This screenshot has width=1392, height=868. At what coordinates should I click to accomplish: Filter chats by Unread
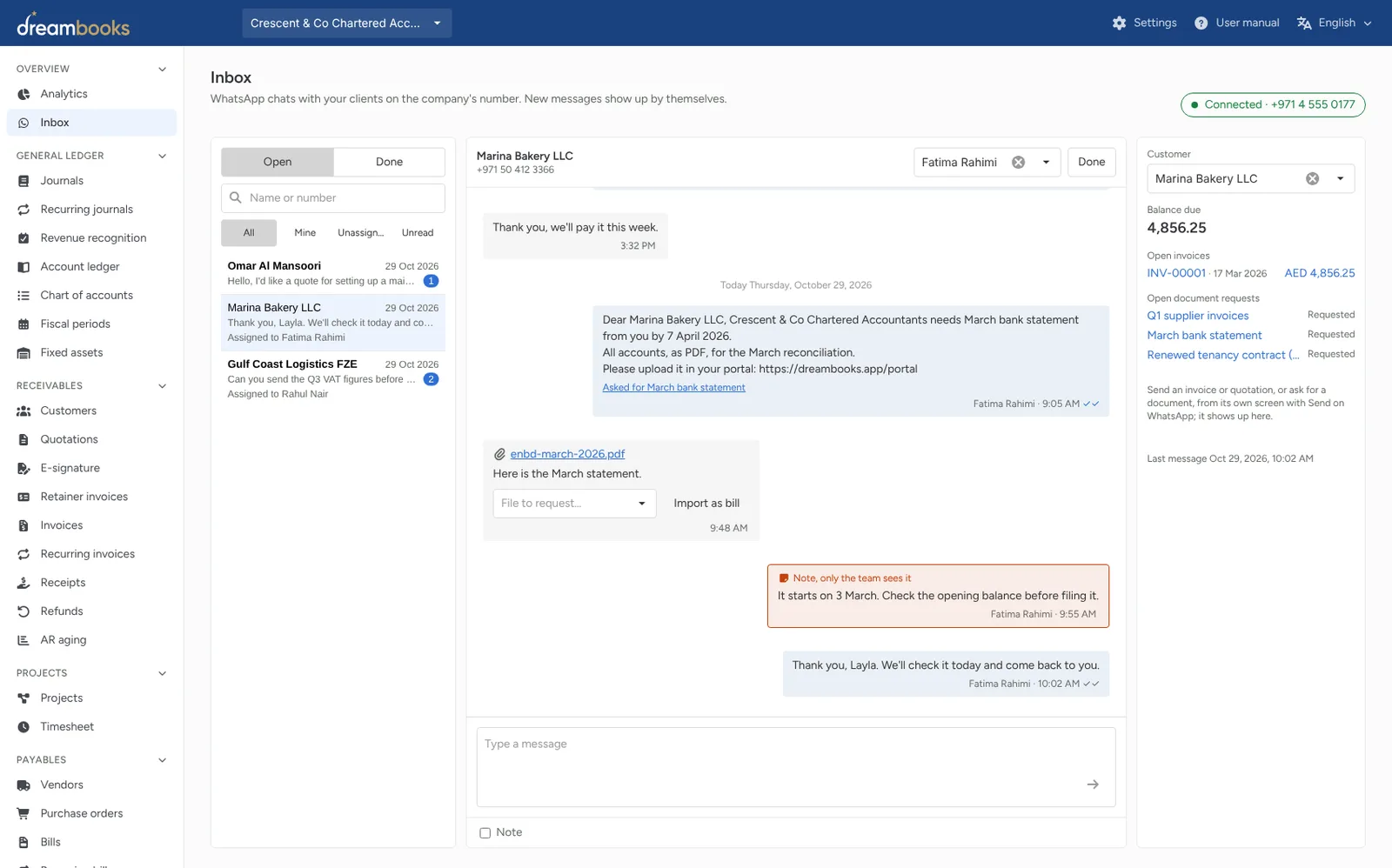pos(418,233)
